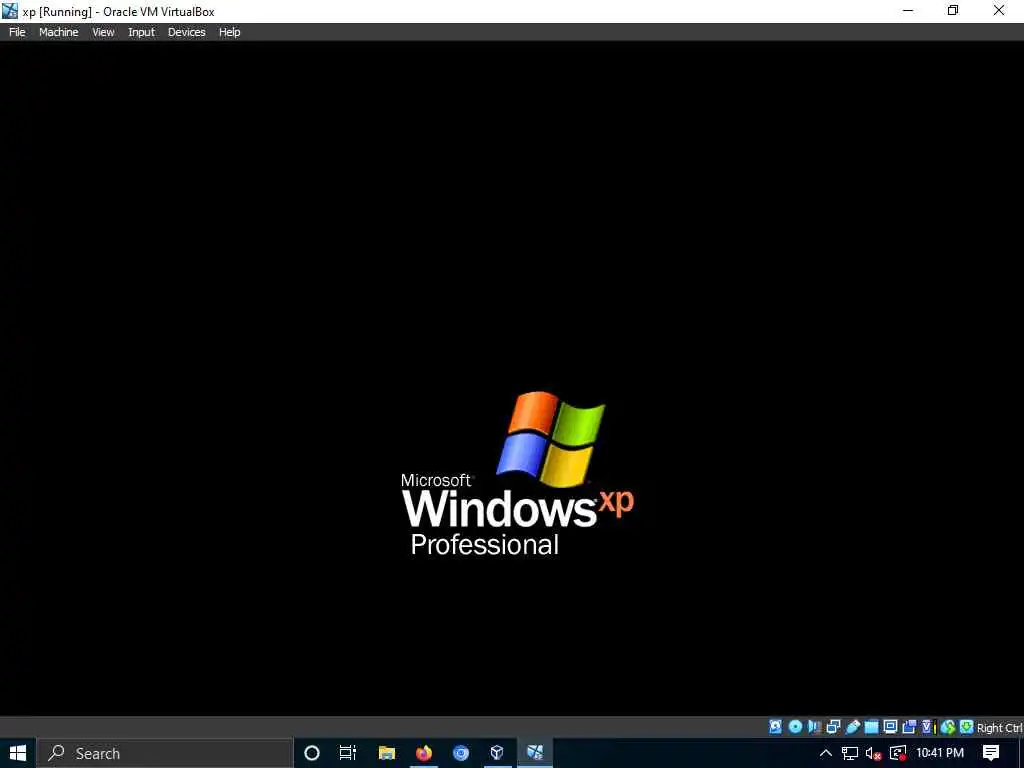1024x768 pixels.
Task: Open the Input menu
Action: (141, 32)
